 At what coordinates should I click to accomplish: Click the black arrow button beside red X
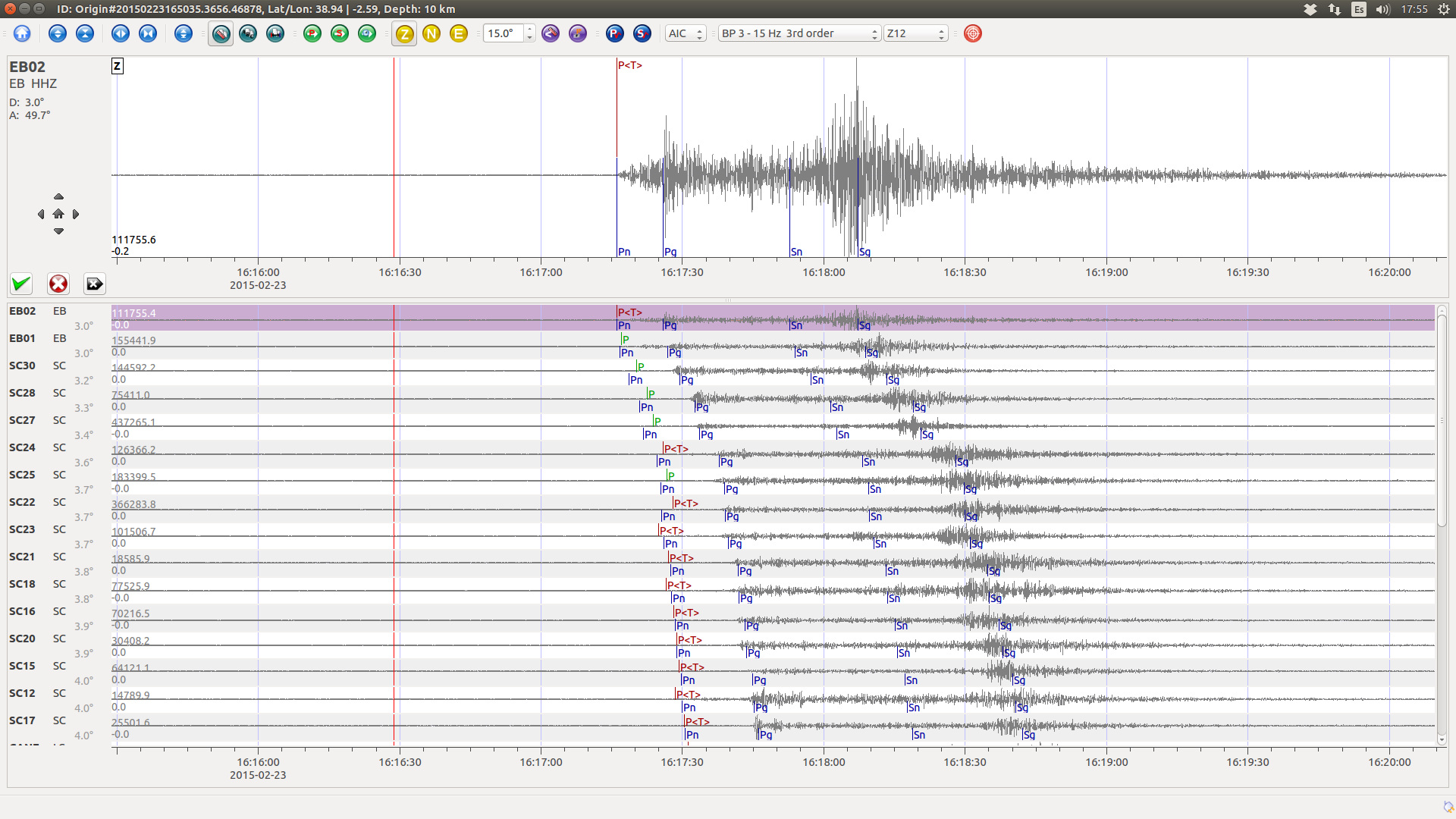(95, 284)
